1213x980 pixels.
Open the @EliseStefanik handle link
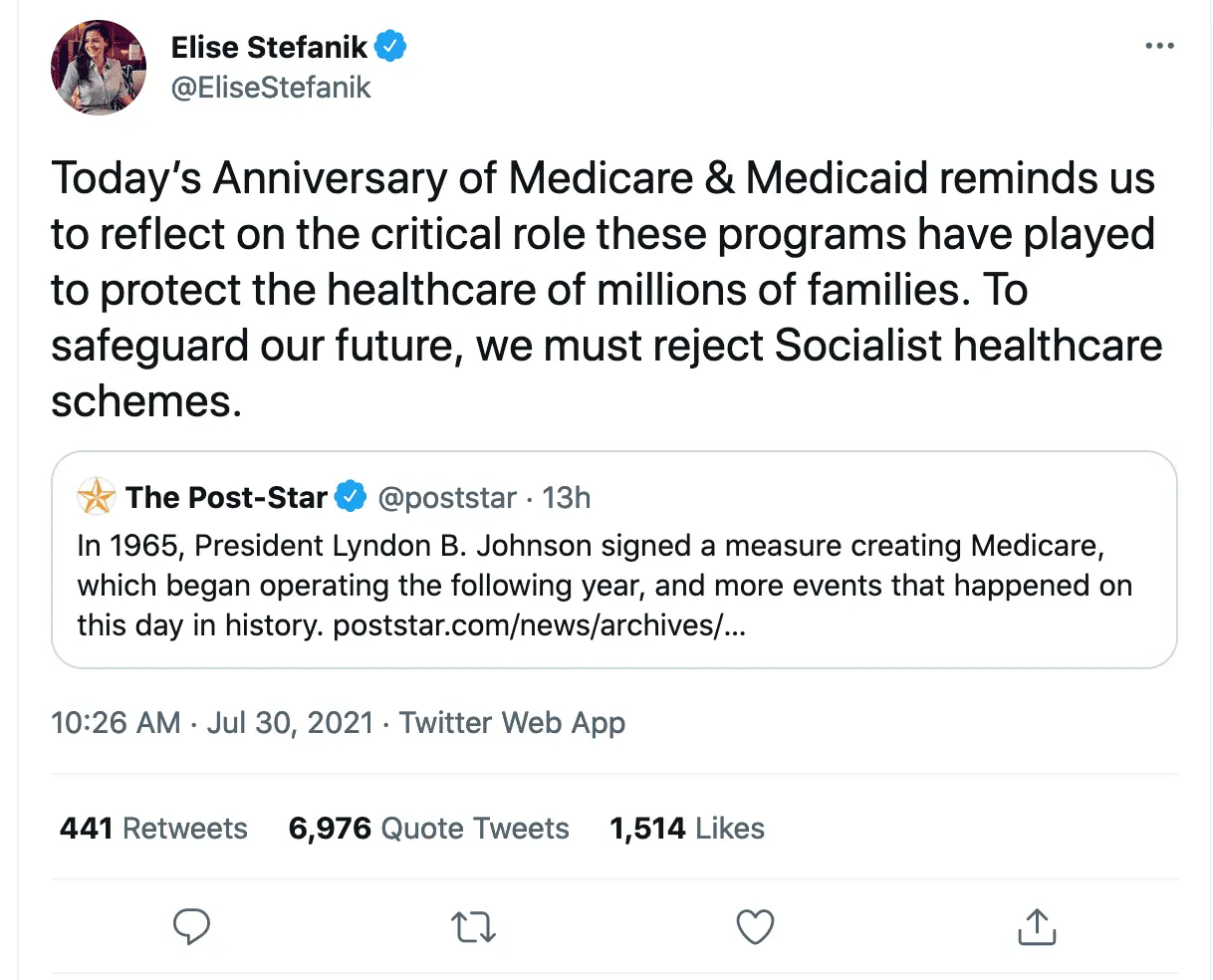tap(271, 88)
